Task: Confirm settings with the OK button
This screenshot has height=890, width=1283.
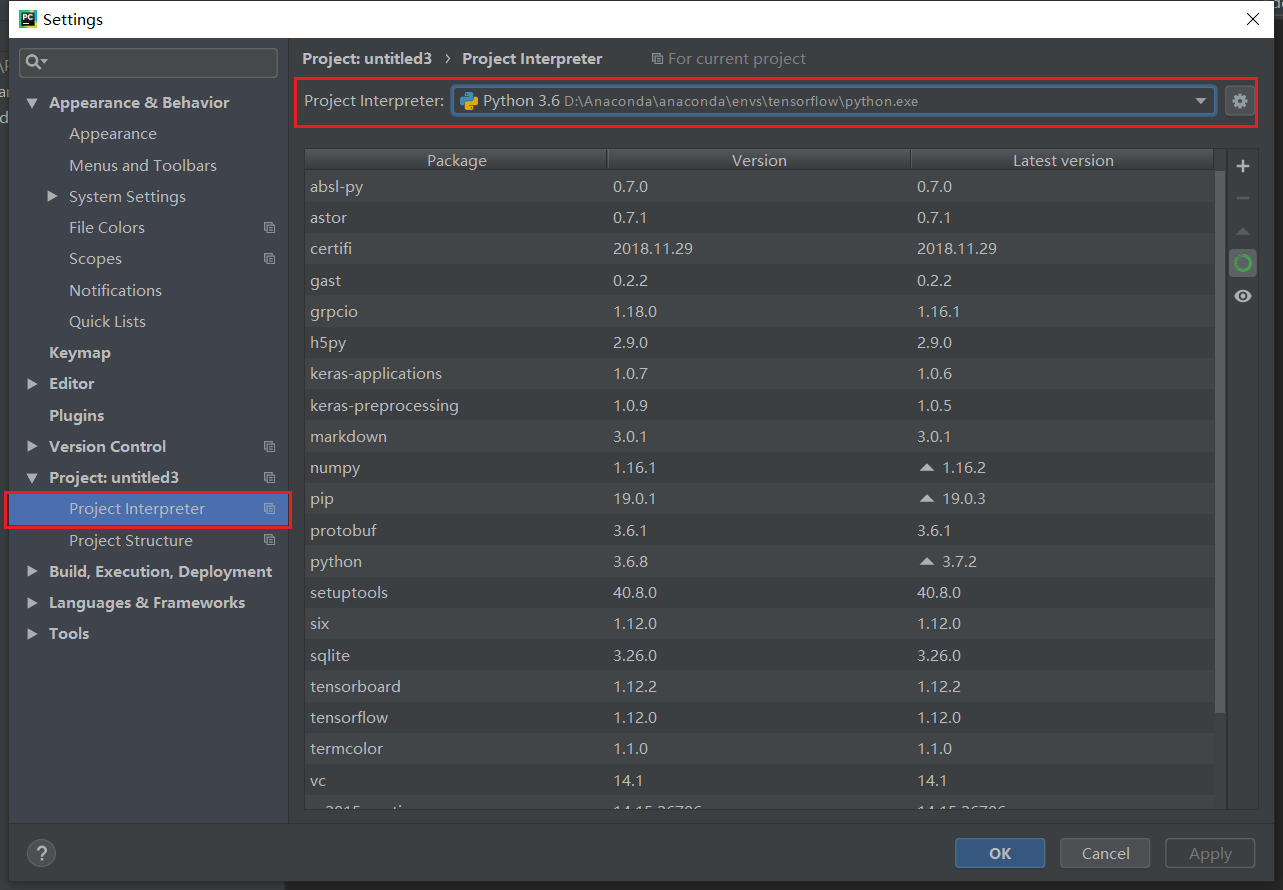Action: coord(999,853)
